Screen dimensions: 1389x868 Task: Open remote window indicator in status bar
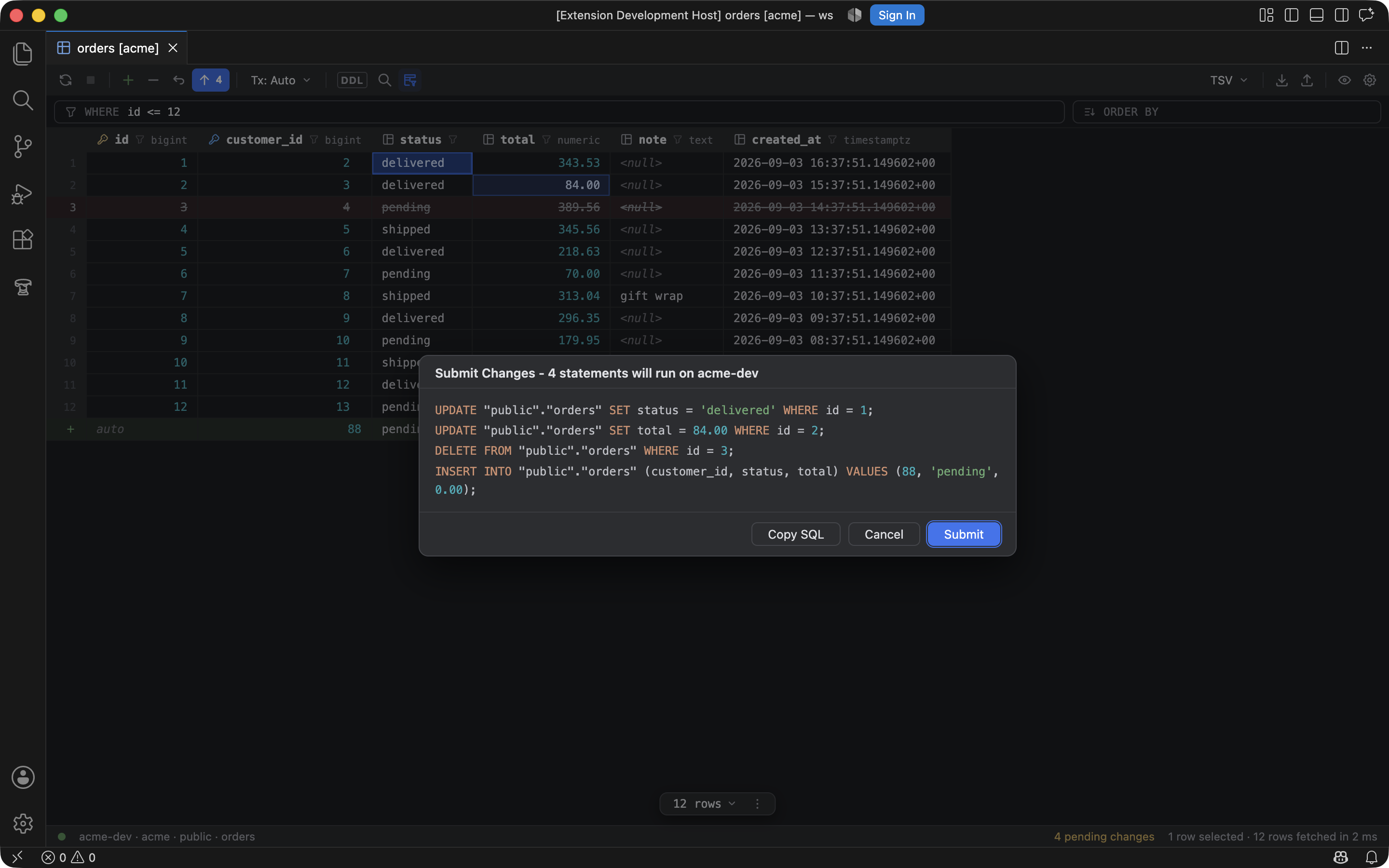[x=17, y=857]
